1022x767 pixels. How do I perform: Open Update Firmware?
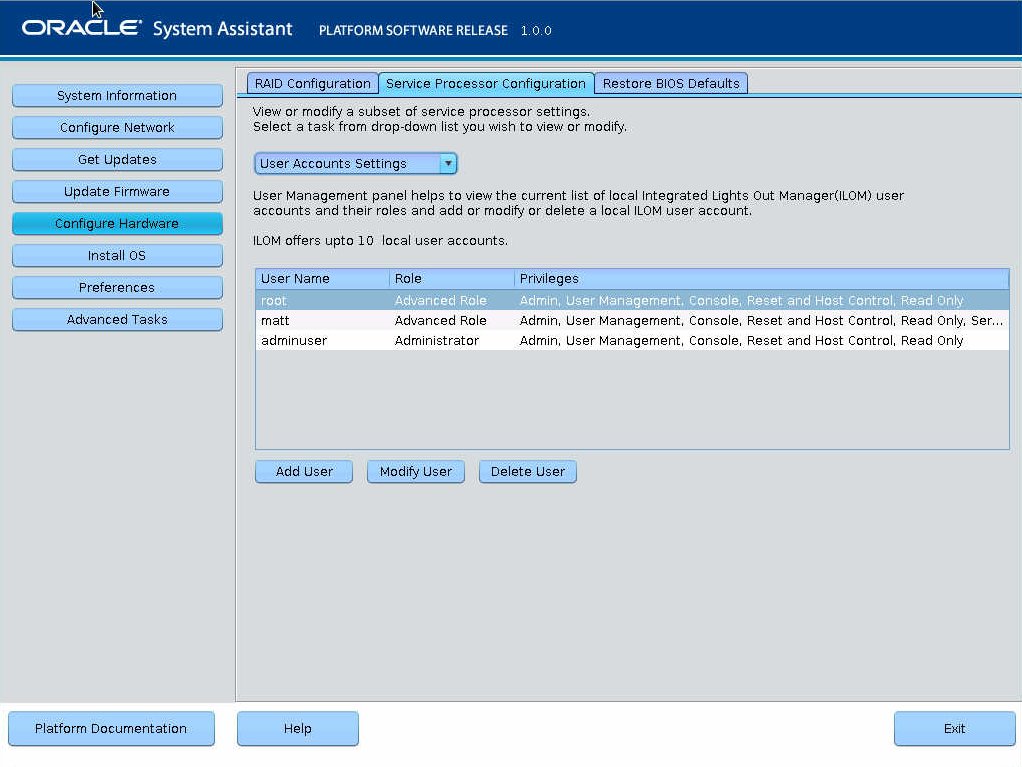(x=117, y=191)
